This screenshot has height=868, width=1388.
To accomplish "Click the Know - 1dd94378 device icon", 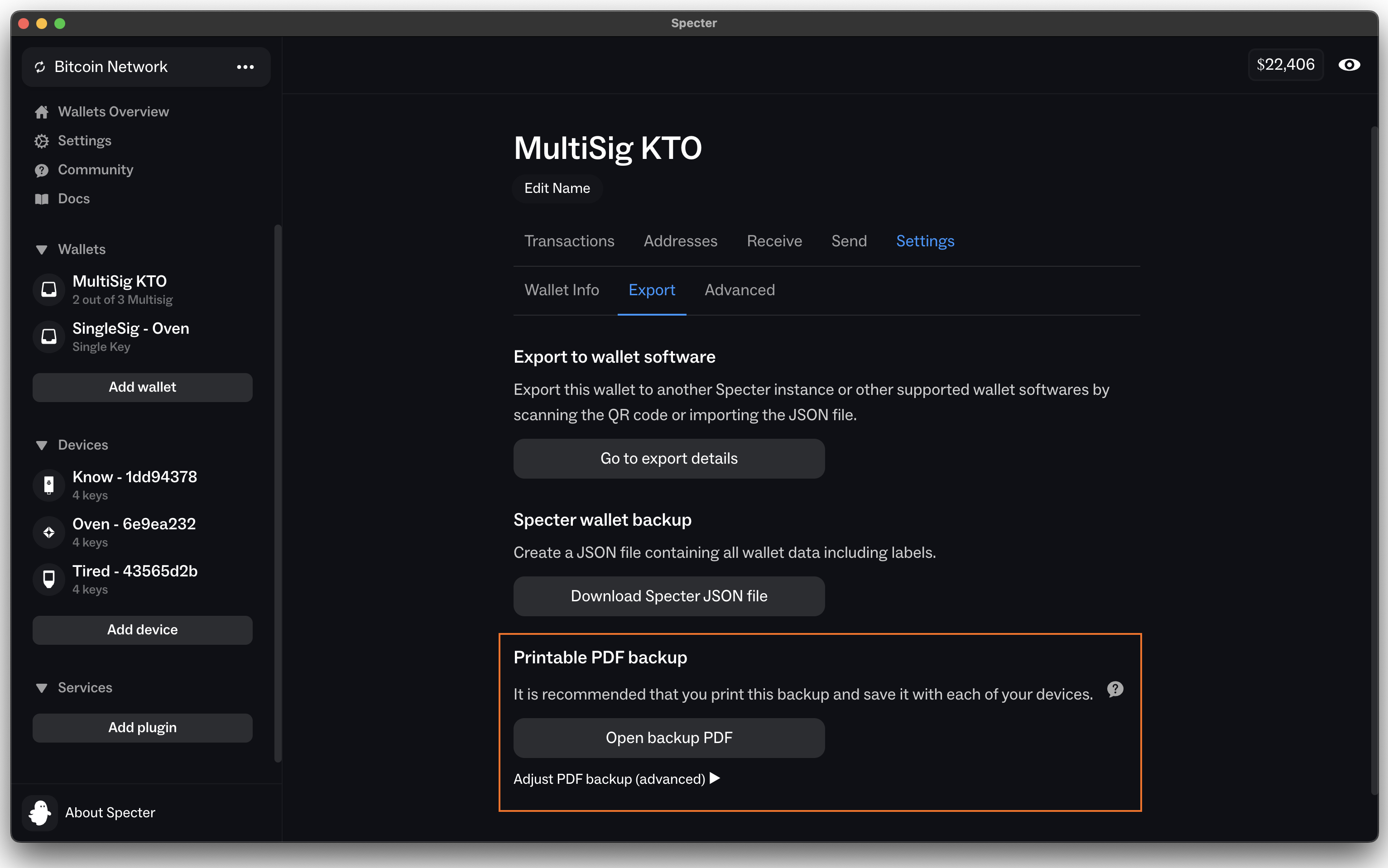I will [49, 485].
